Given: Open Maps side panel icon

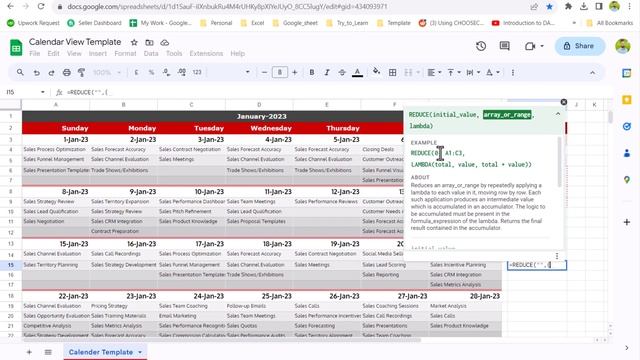Looking at the screenshot, I should coord(627,180).
